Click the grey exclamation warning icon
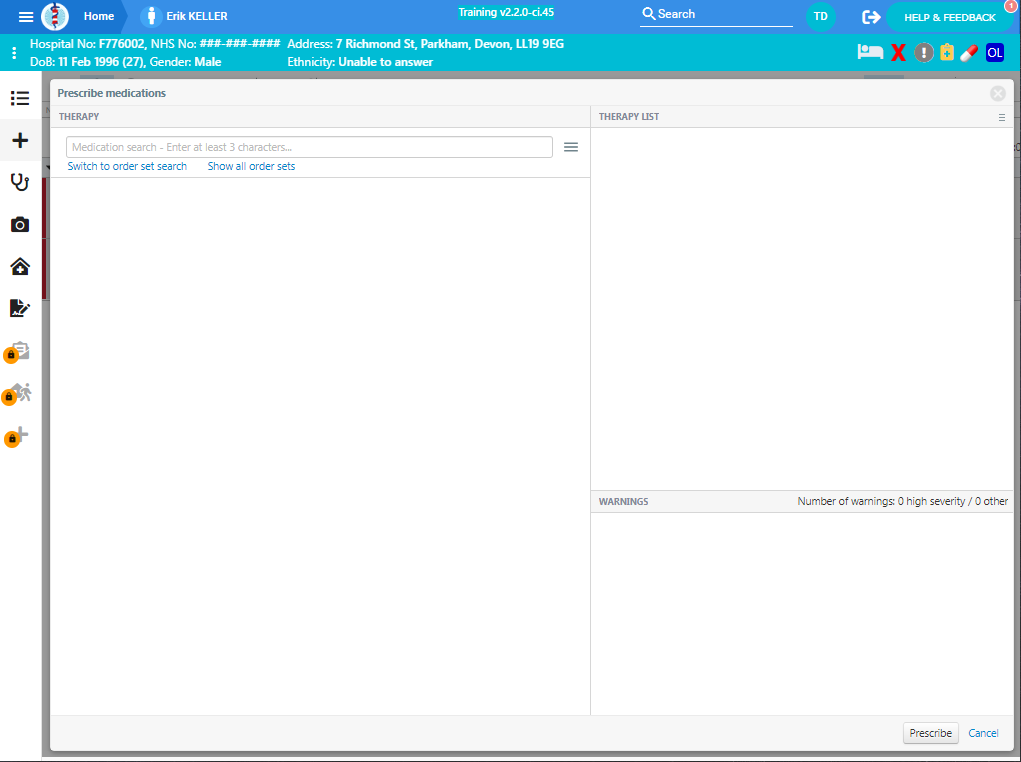The height and width of the screenshot is (762, 1021). tap(923, 53)
